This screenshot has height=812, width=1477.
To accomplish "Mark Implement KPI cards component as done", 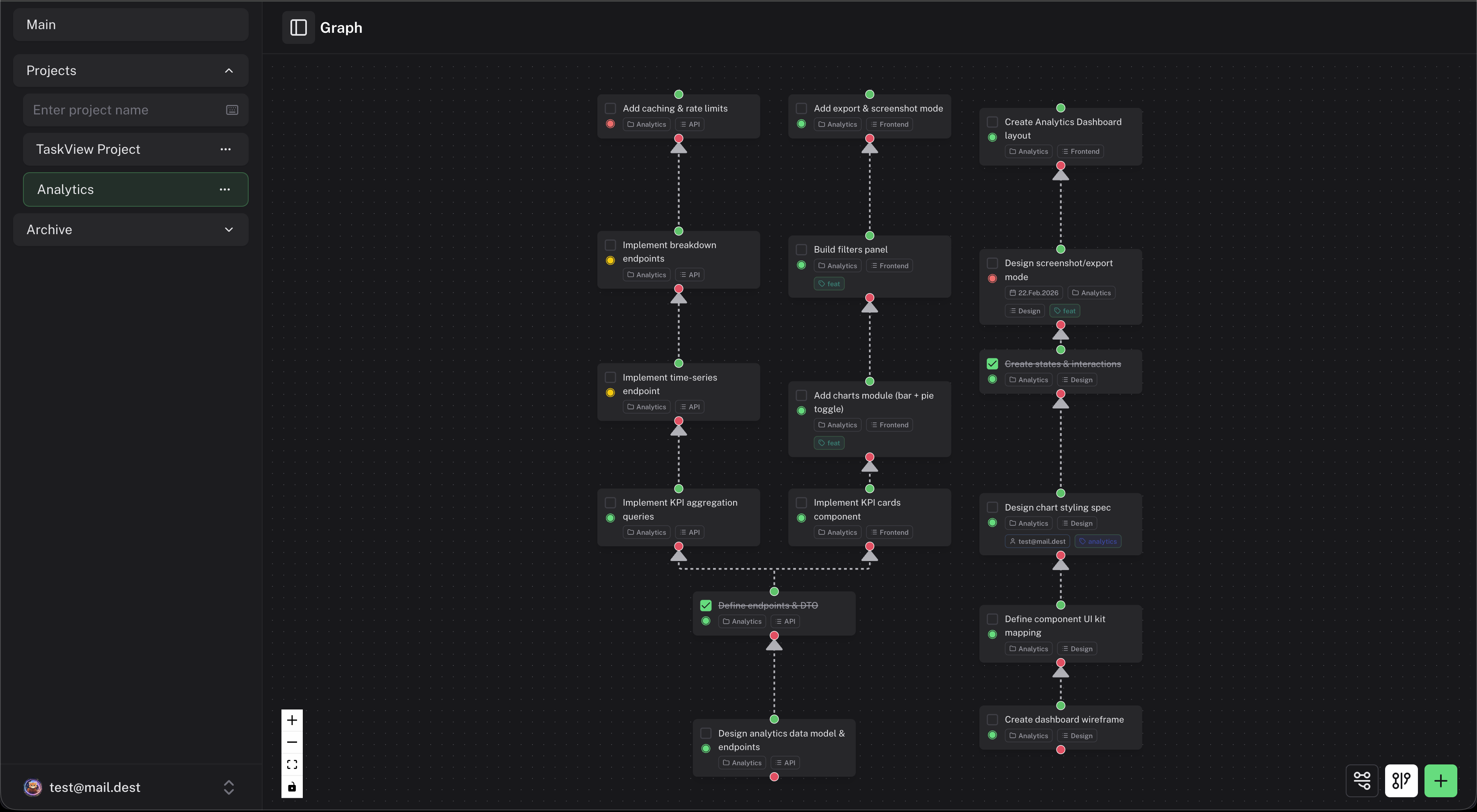I will point(801,502).
